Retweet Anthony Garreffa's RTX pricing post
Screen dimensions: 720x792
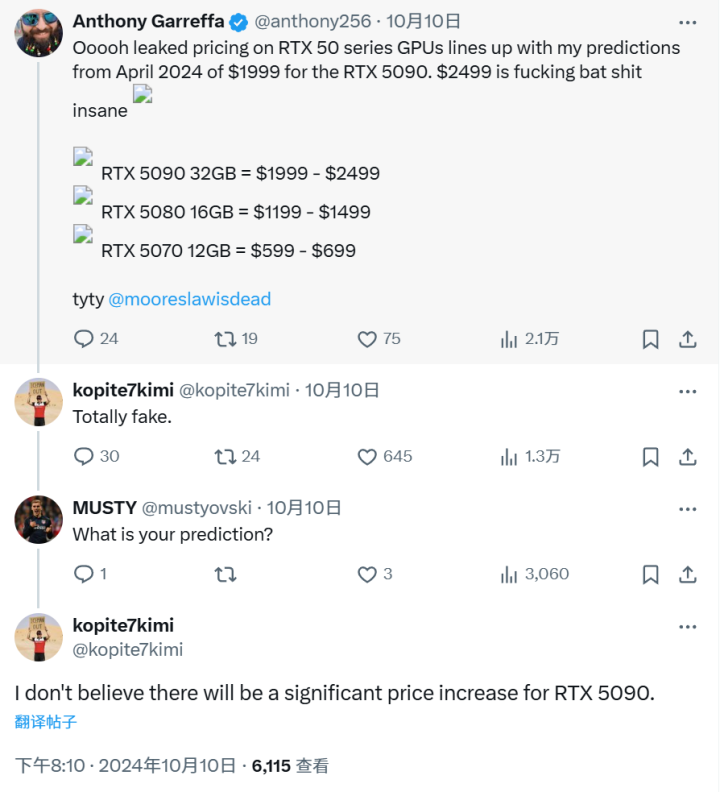226,339
